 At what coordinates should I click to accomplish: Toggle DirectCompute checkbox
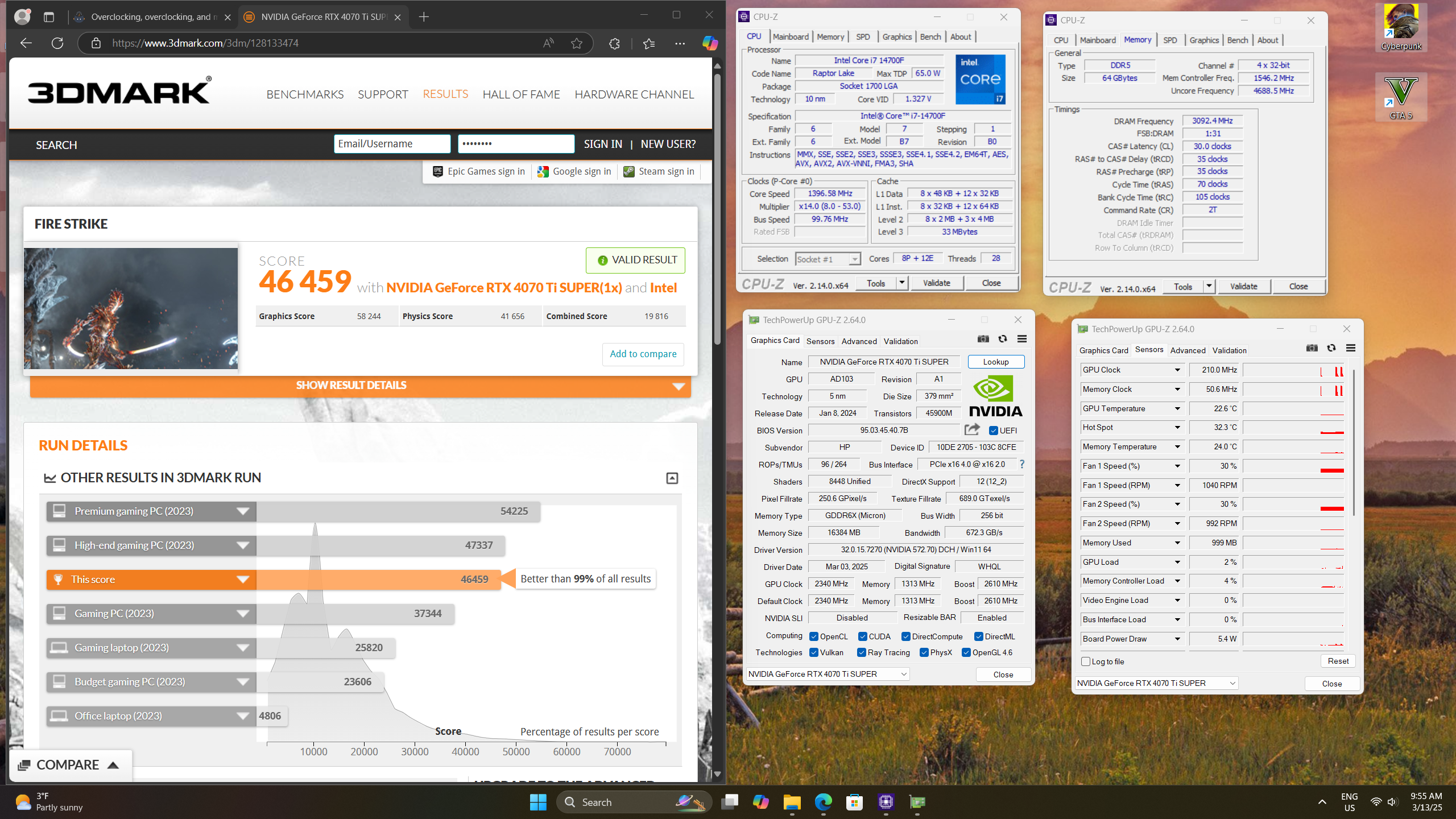pos(906,636)
